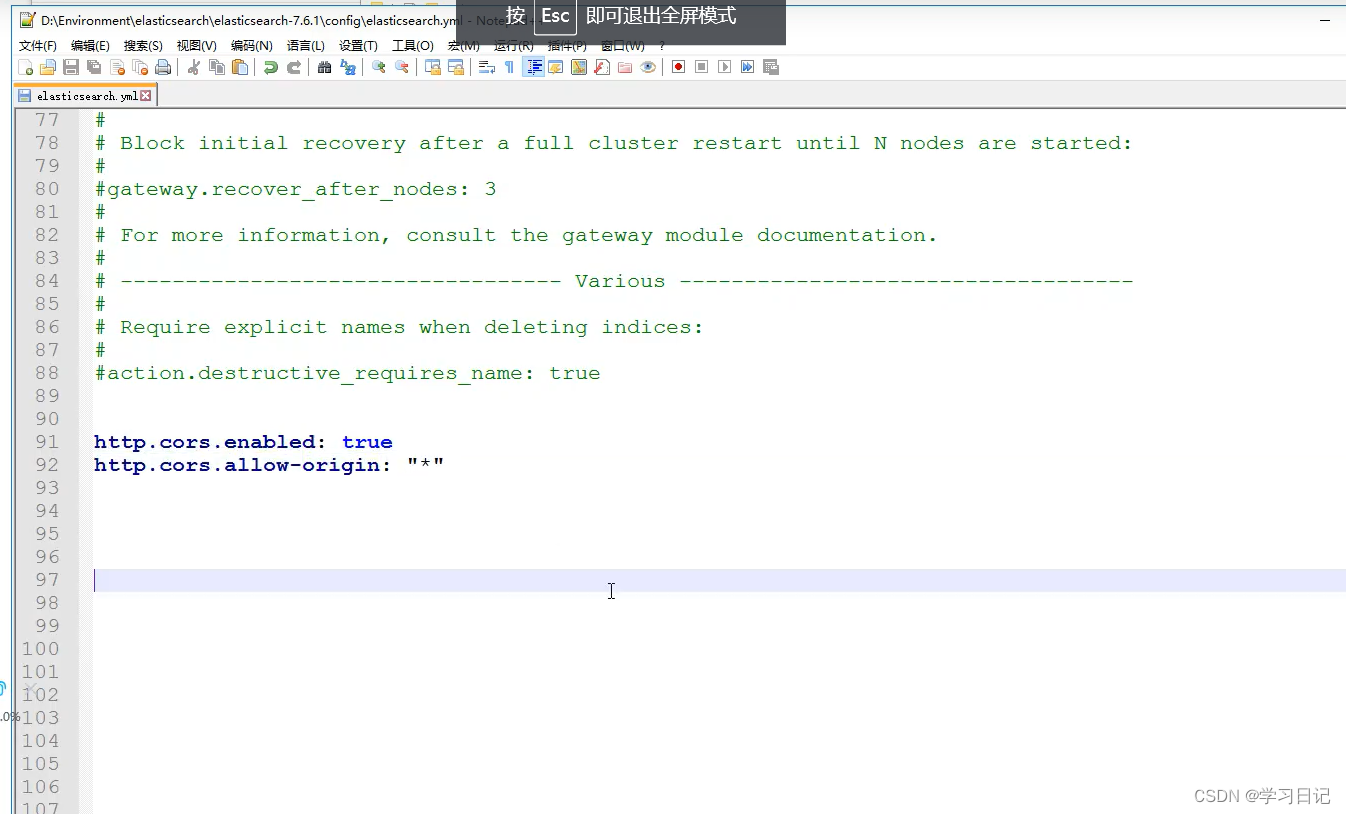This screenshot has width=1346, height=814.
Task: Click the http.cors.allow-origin line
Action: 268,465
